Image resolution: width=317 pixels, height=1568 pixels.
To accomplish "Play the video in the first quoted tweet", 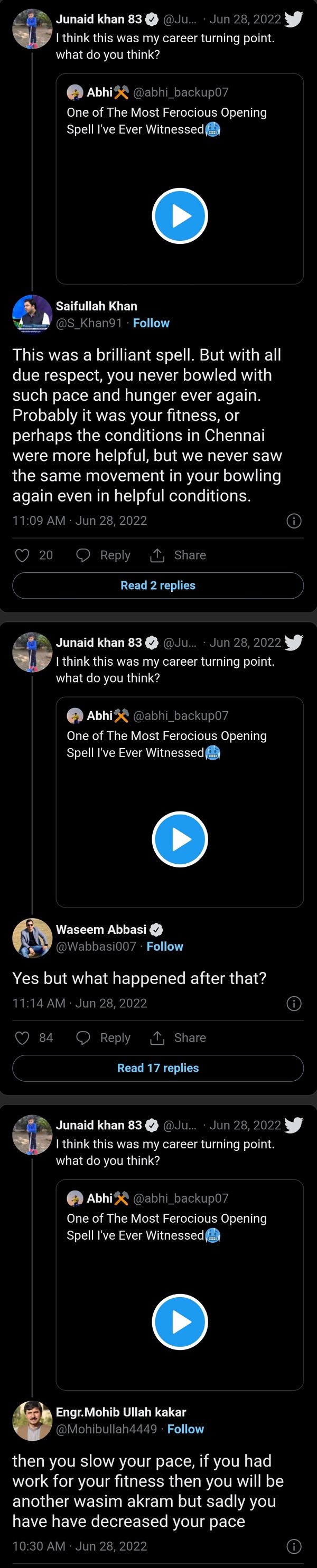I will [x=180, y=216].
